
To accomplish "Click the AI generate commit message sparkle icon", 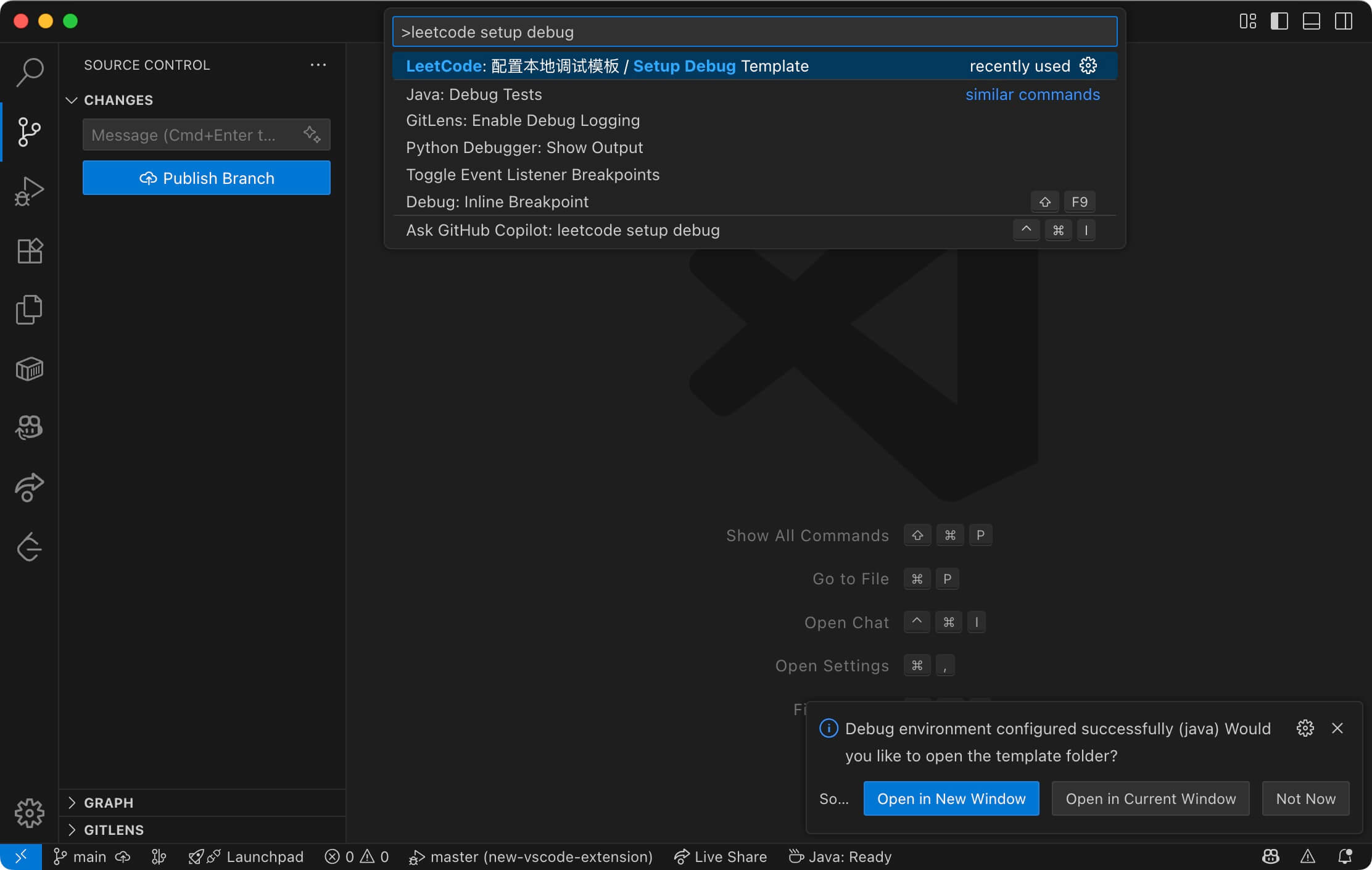I will [x=312, y=135].
